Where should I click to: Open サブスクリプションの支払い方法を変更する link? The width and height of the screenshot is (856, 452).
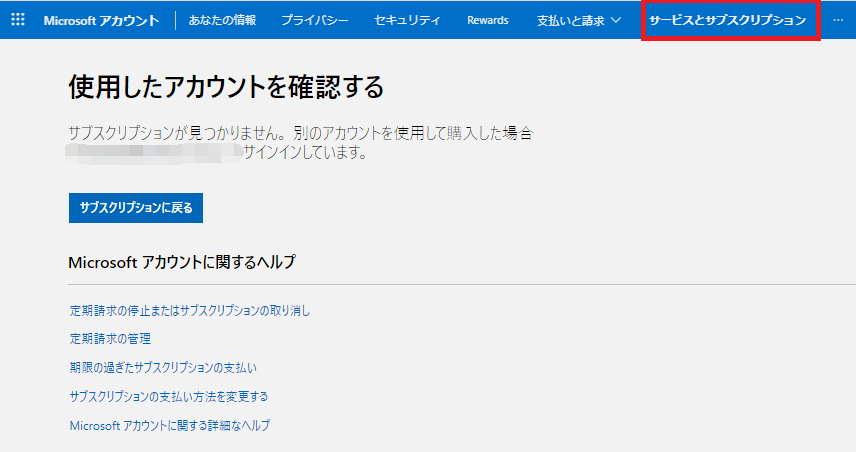coord(169,396)
